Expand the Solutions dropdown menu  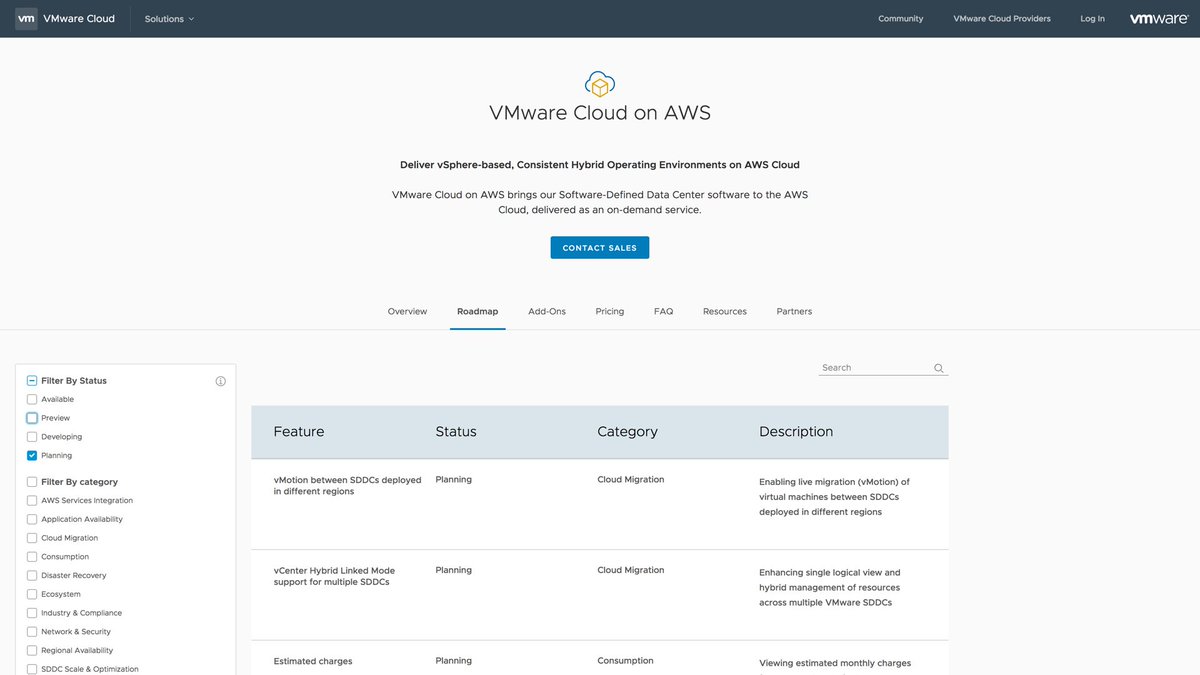(x=169, y=19)
